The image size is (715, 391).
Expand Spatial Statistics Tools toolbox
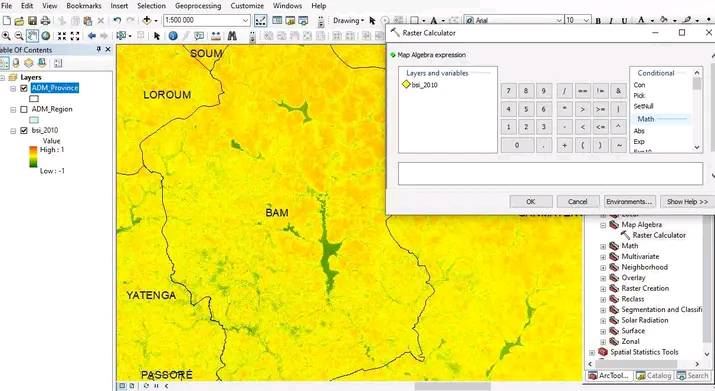[592, 353]
